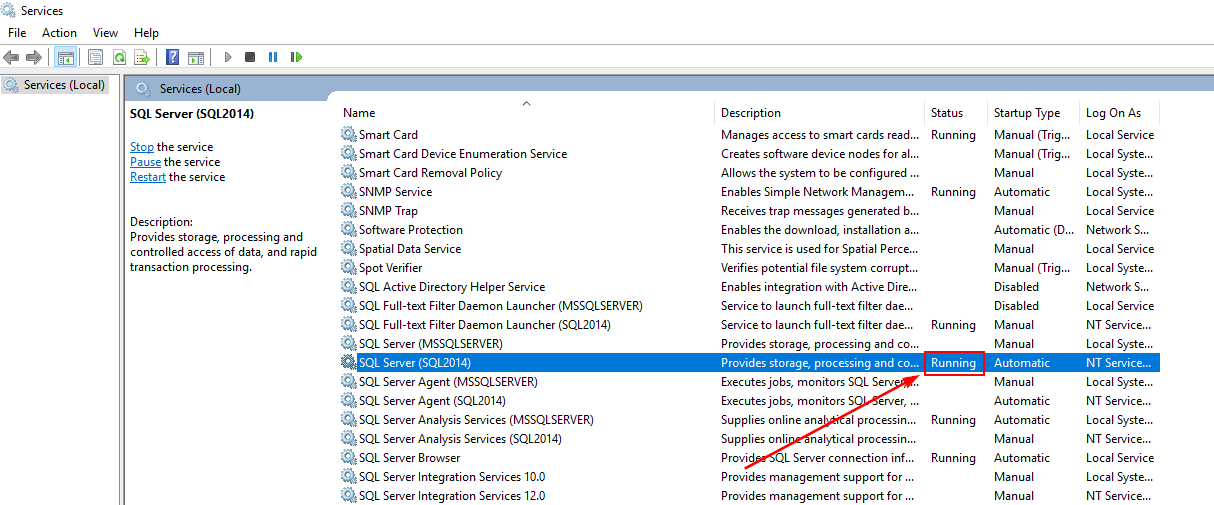This screenshot has height=505, width=1214.
Task: Click the Pause the service link
Action: [145, 162]
